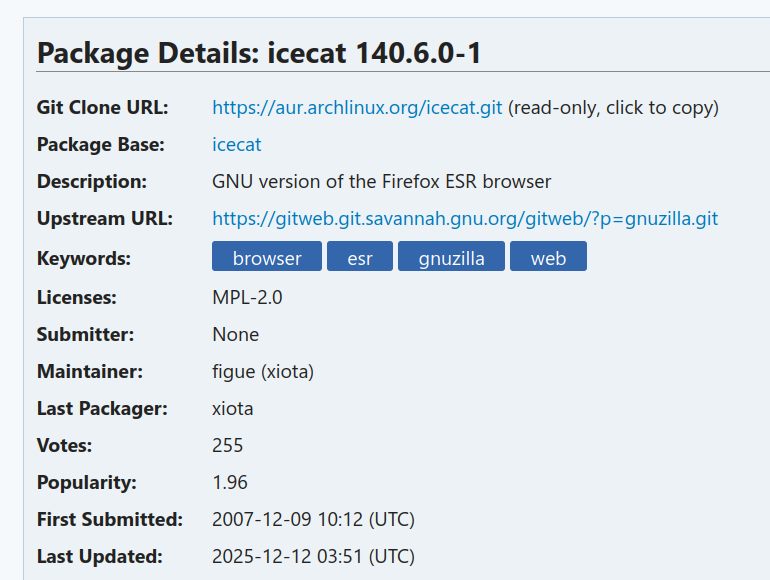Click the license value MPL-2.0
Image resolution: width=770 pixels, height=580 pixels.
tap(247, 298)
